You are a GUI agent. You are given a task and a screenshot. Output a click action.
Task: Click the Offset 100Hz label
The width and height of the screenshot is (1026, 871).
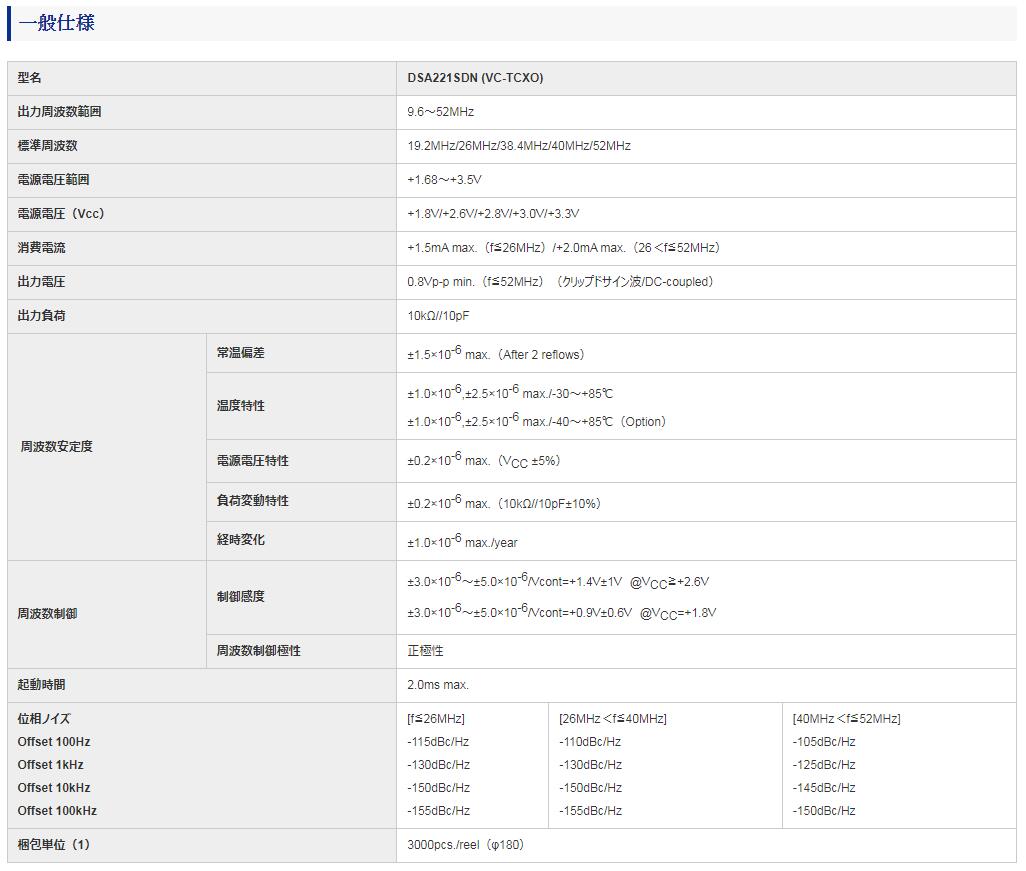coord(54,741)
